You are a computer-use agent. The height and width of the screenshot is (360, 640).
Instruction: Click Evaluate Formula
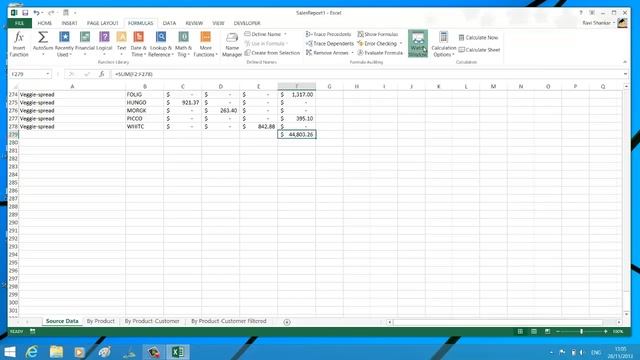pos(380,53)
